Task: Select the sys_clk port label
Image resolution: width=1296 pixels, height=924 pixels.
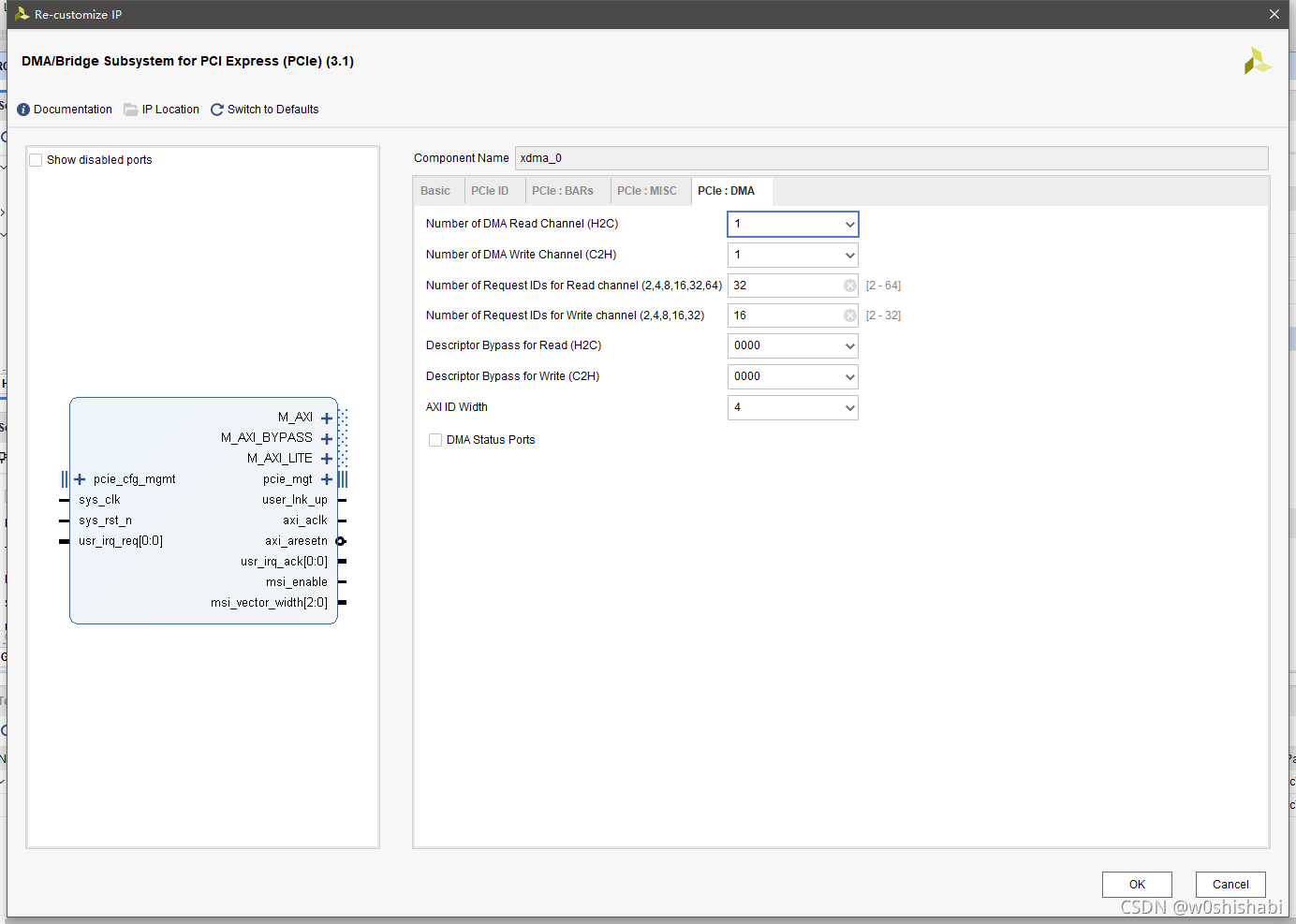Action: point(99,500)
